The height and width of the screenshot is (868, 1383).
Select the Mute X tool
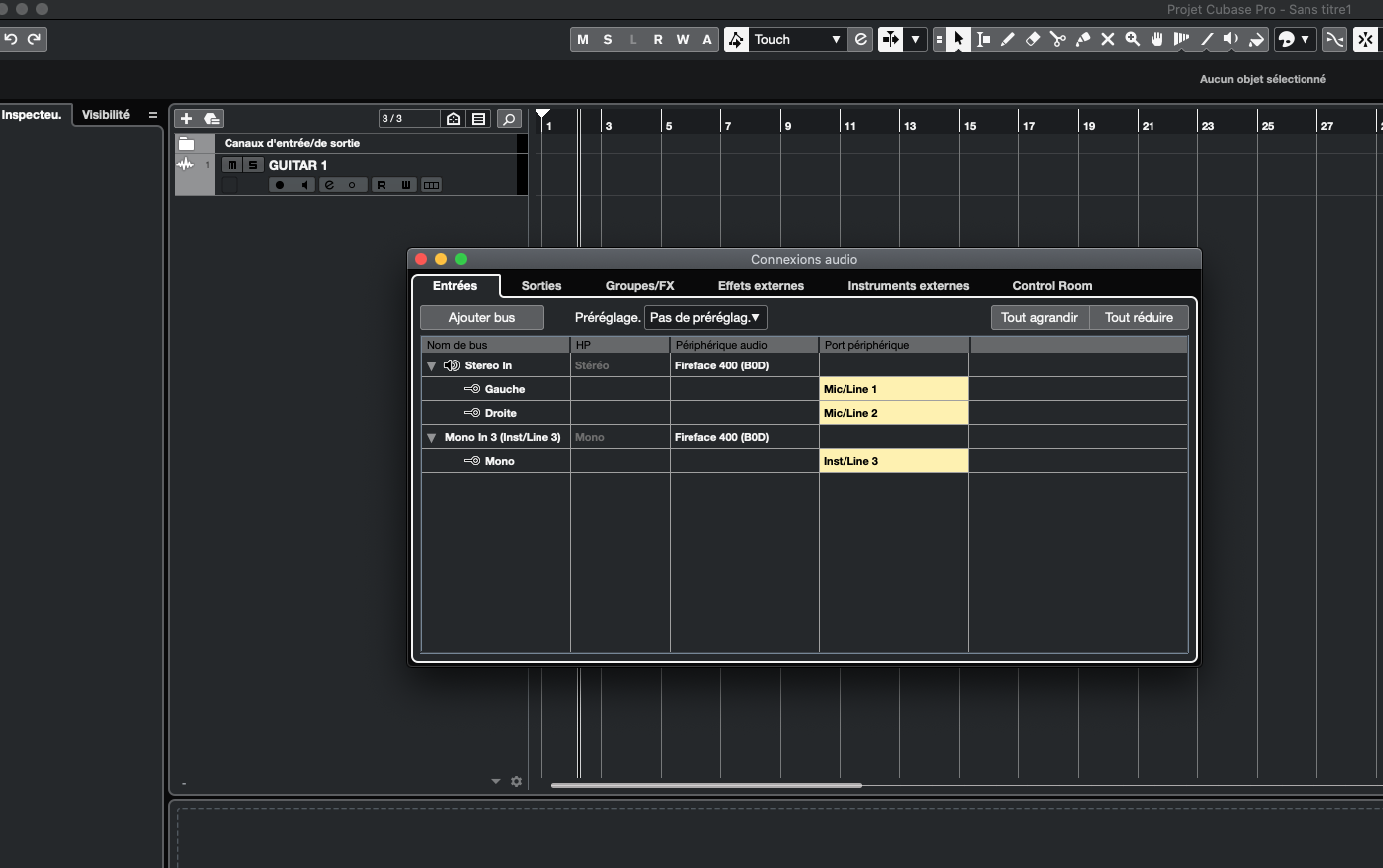tap(1107, 40)
